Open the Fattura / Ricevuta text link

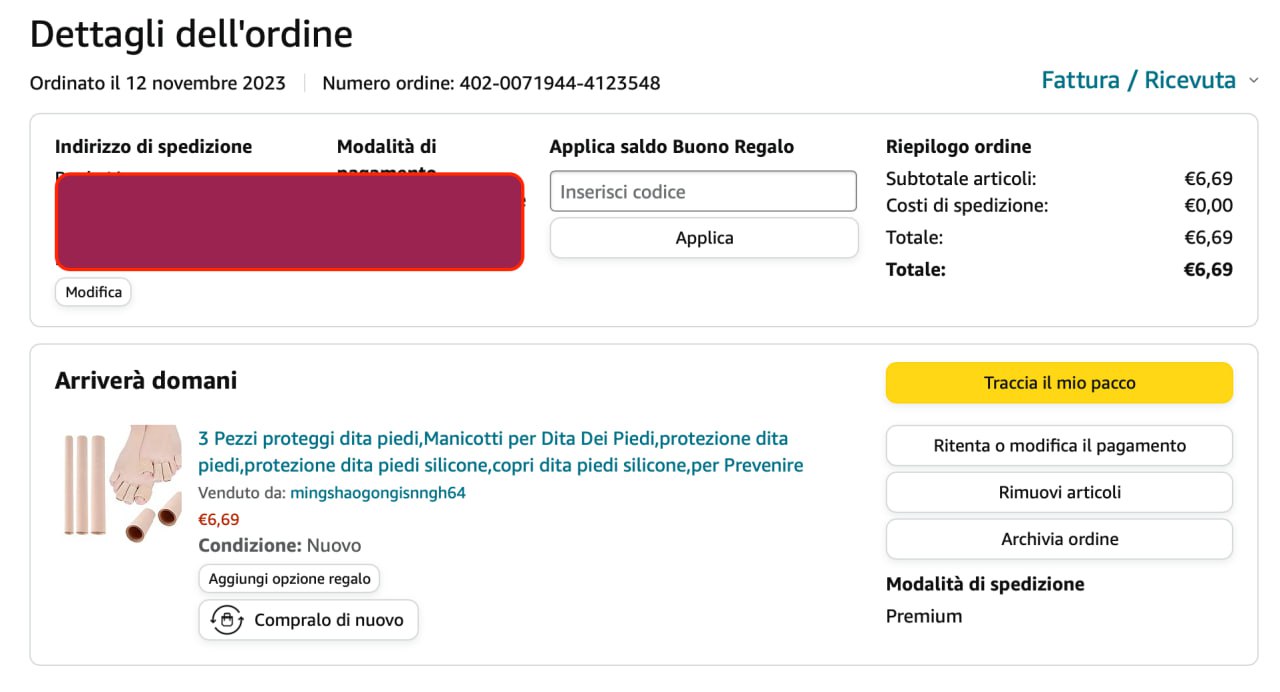(1138, 81)
